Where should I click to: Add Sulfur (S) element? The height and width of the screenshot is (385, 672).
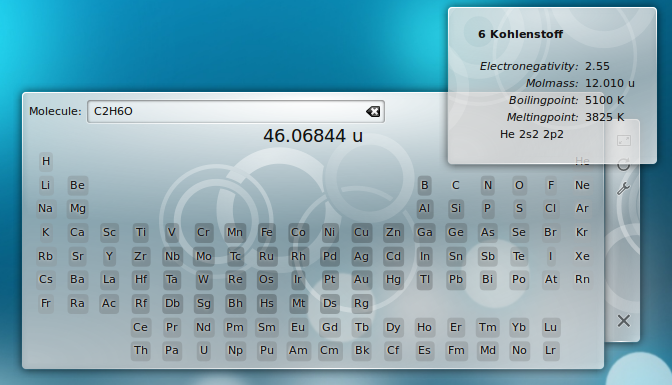point(519,208)
